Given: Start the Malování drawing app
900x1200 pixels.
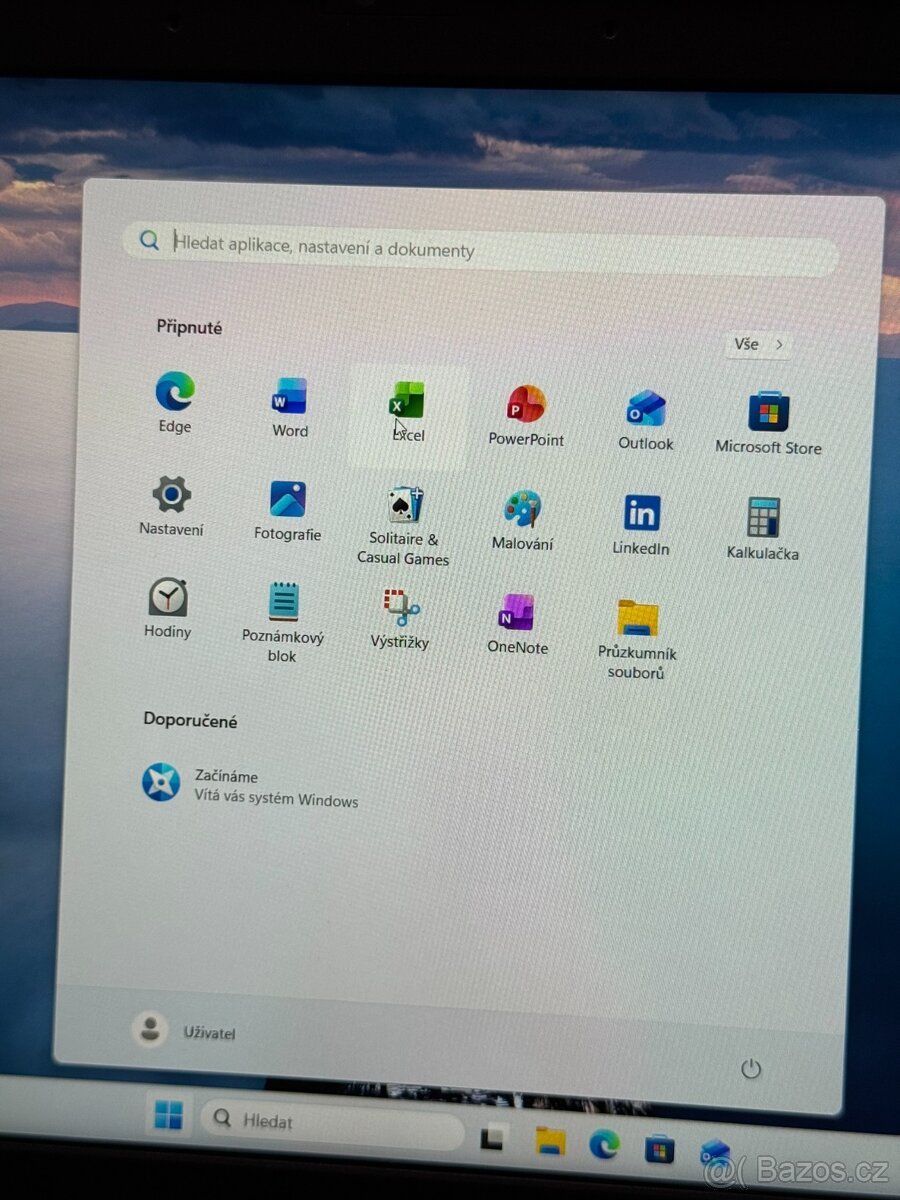Looking at the screenshot, I should [522, 510].
